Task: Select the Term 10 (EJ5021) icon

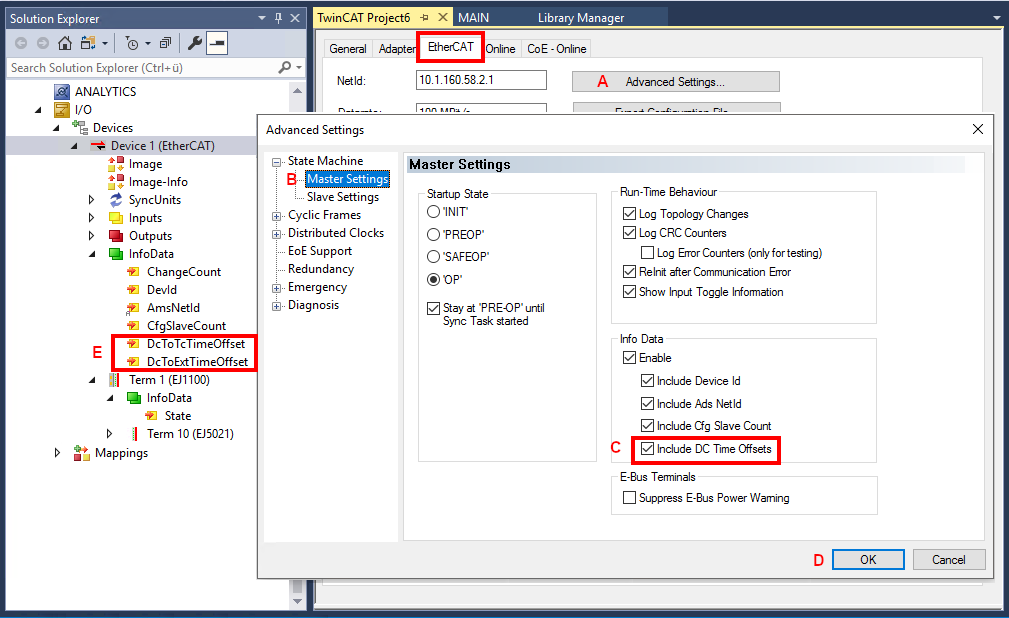Action: pos(134,434)
